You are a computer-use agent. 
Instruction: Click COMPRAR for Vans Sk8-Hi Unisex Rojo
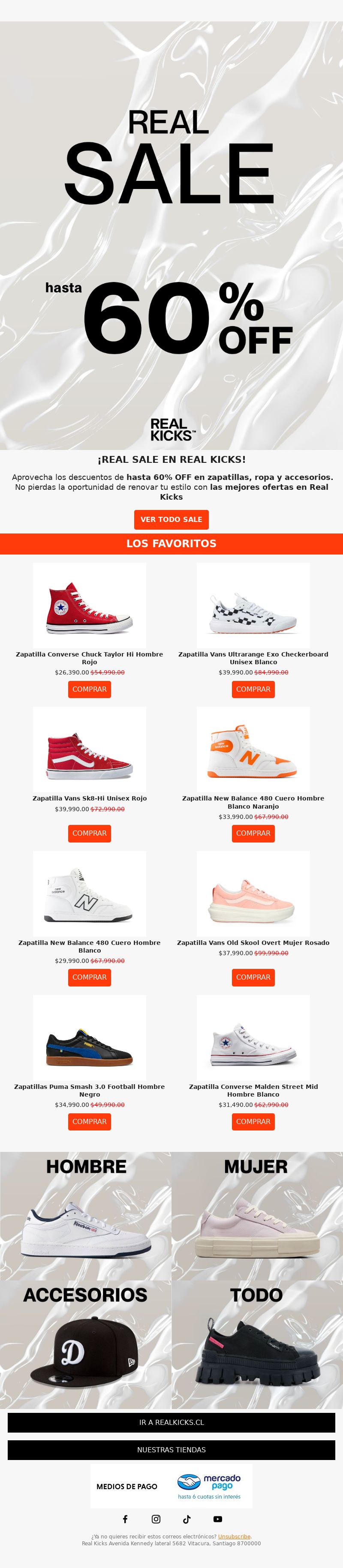click(90, 833)
